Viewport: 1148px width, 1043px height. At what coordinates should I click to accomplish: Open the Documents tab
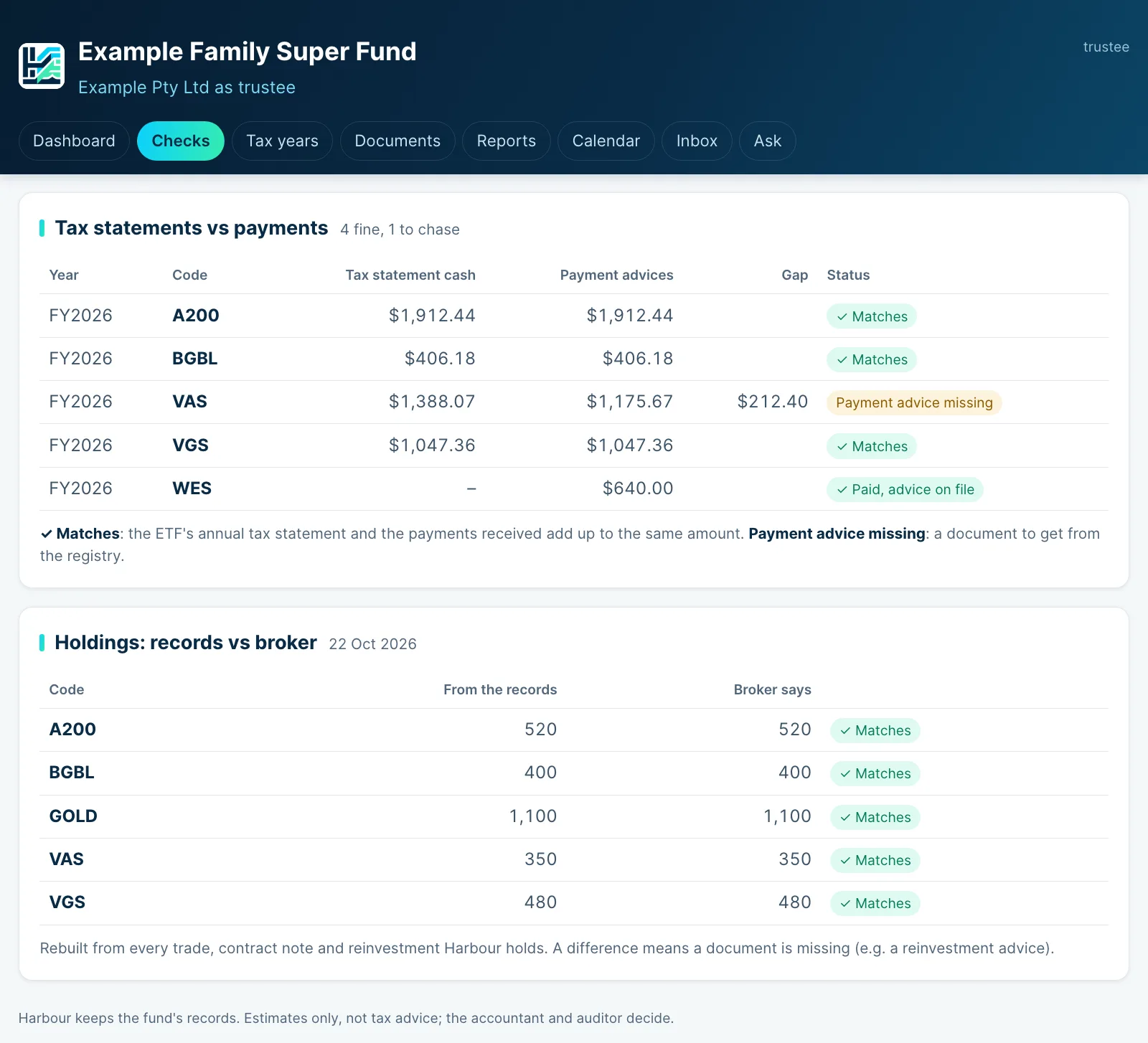(x=397, y=141)
